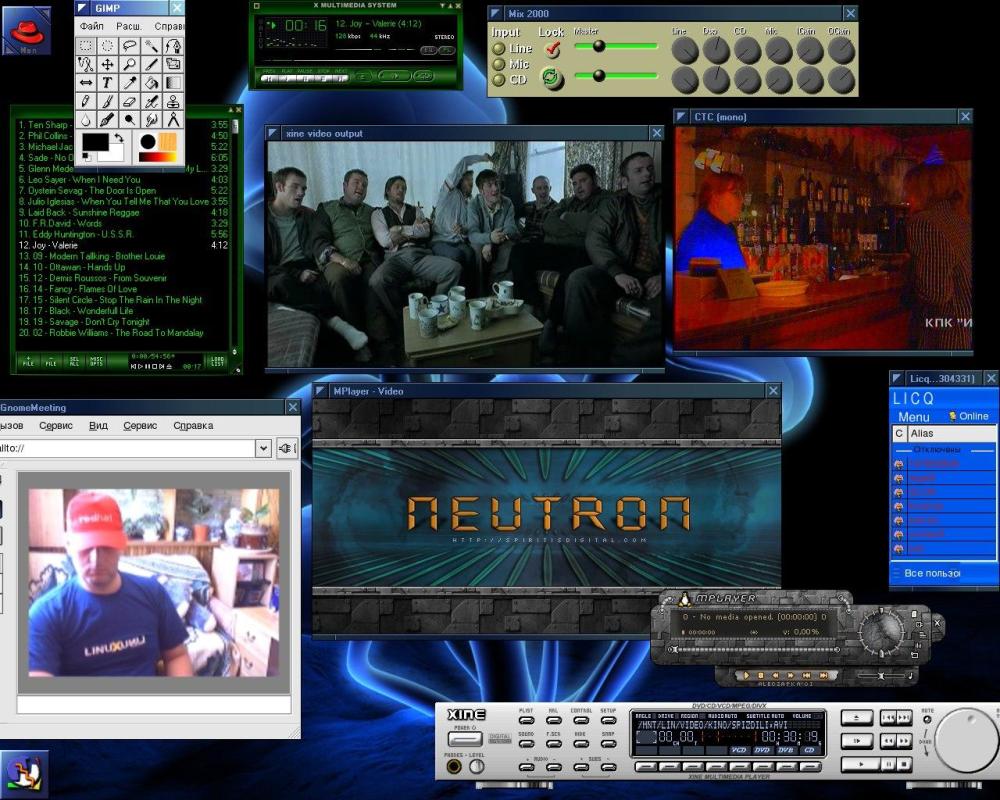Pick the Eraser tool in GIMP
The image size is (1000, 800).
click(x=129, y=101)
